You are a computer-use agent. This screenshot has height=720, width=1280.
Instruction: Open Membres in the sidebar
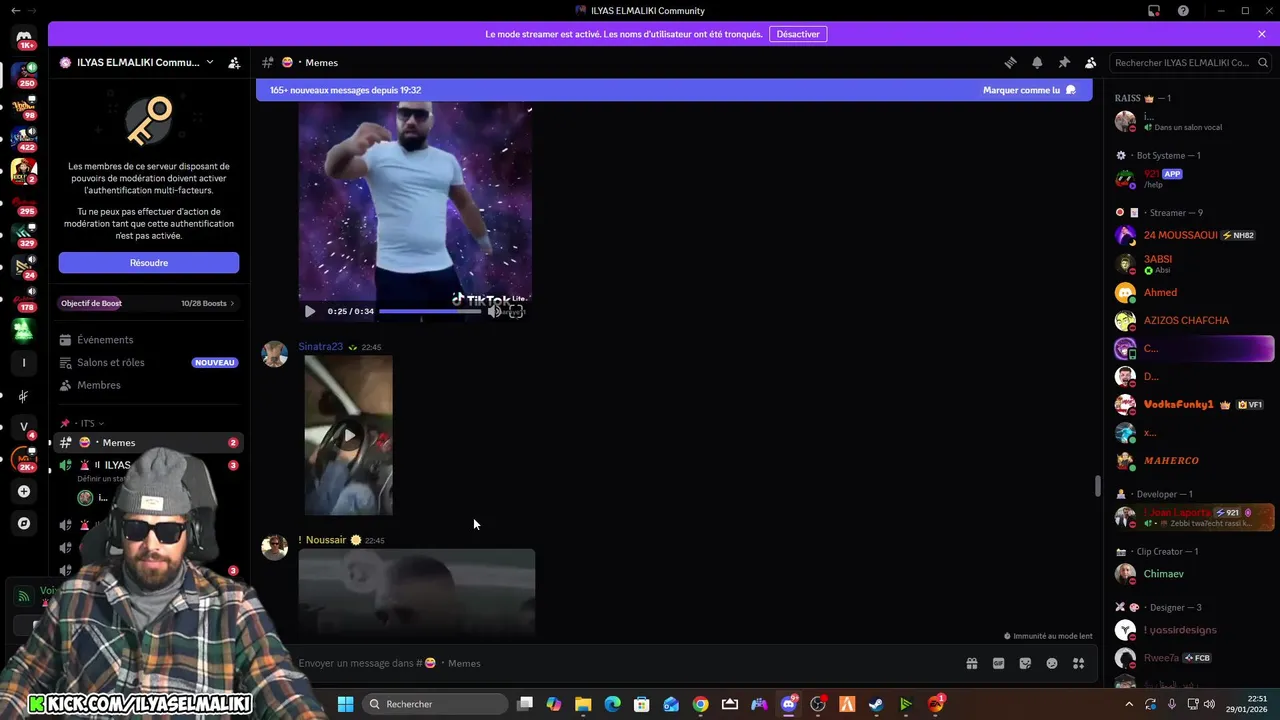(x=148, y=385)
